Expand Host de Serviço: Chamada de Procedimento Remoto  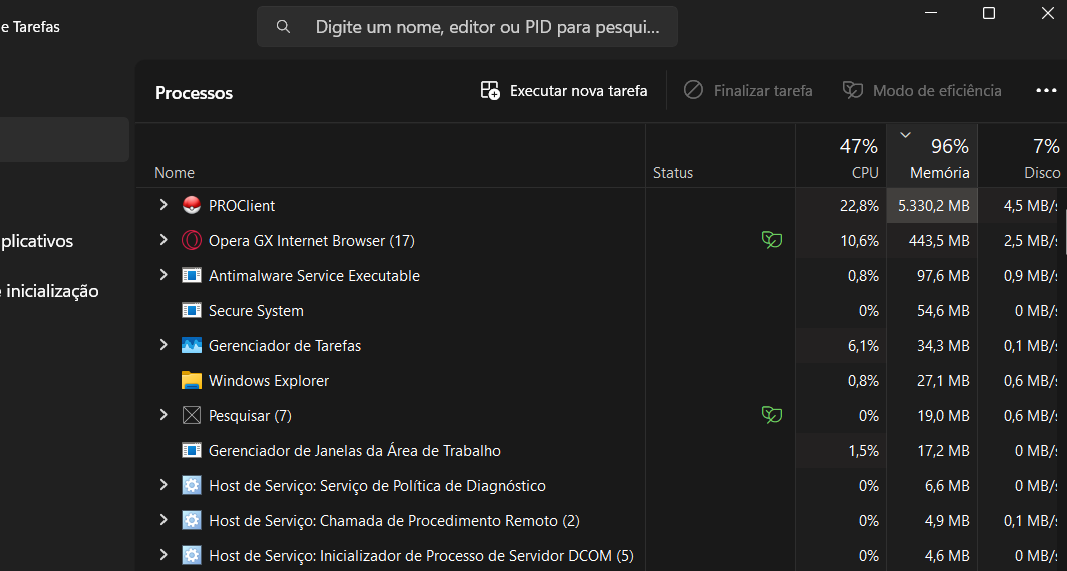[x=164, y=520]
